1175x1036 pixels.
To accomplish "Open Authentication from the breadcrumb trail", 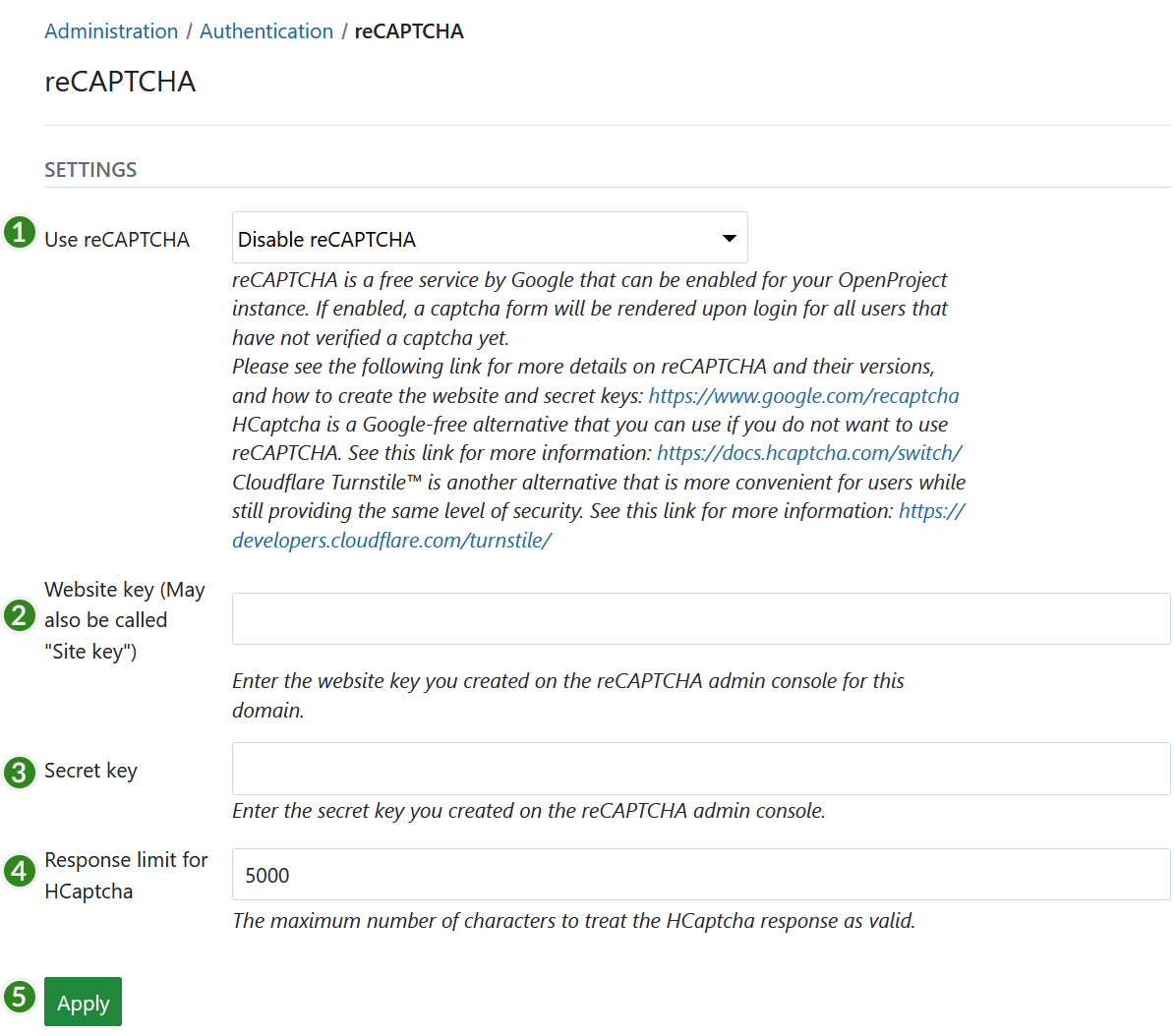I will (265, 30).
